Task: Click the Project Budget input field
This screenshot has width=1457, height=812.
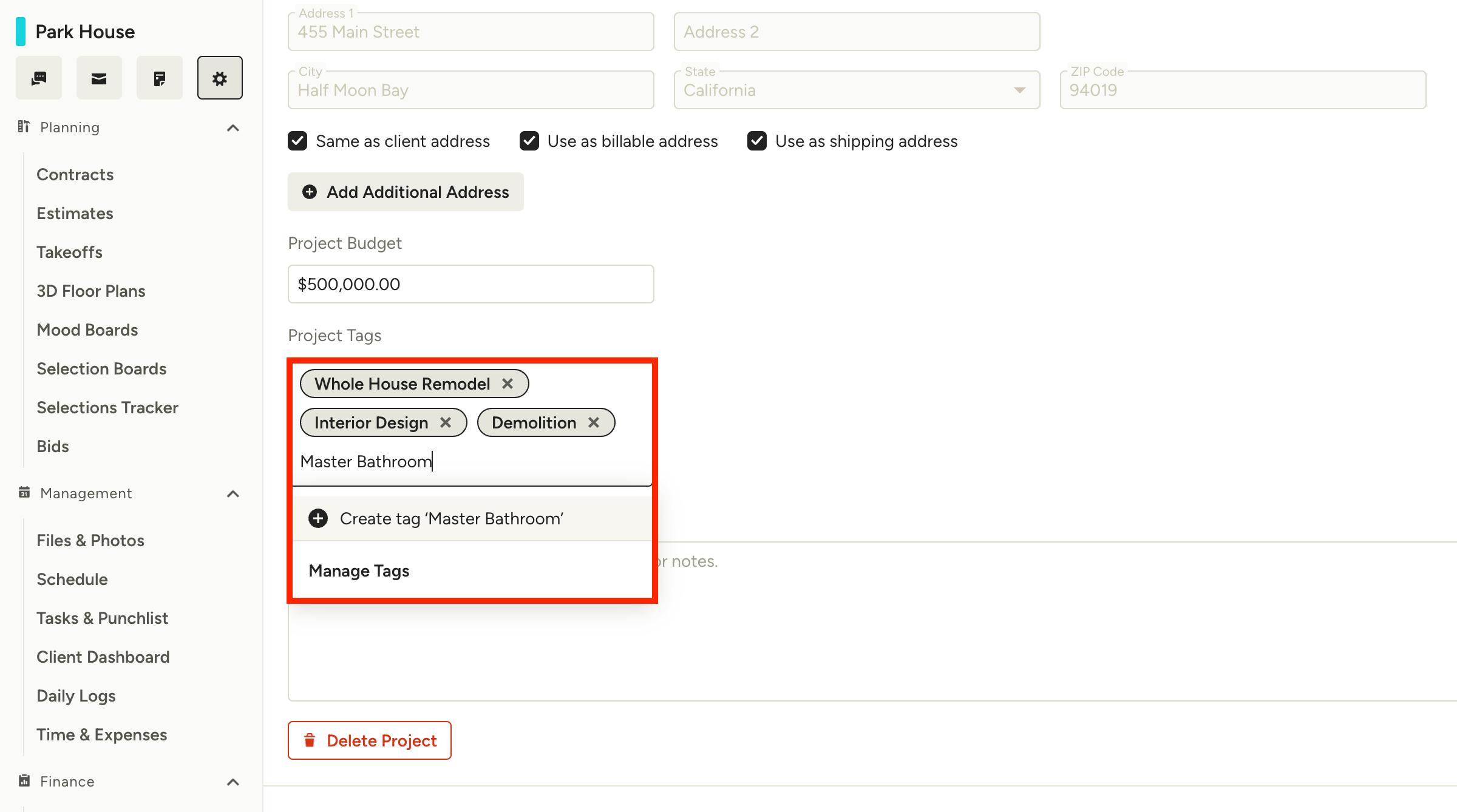Action: point(470,284)
